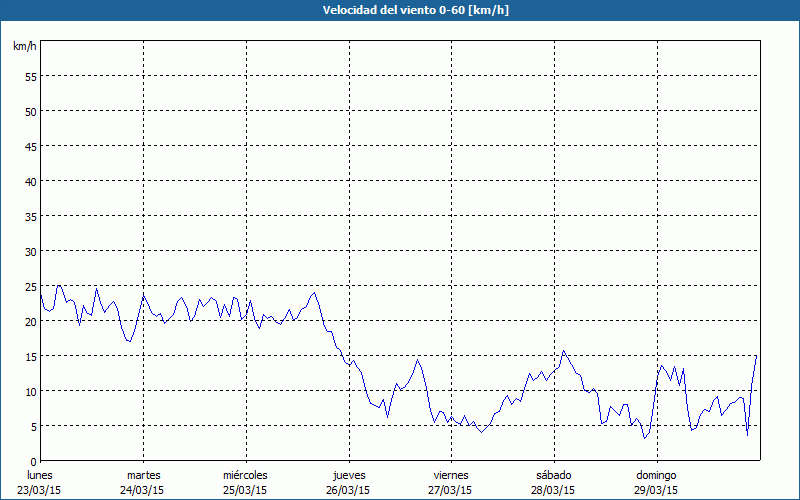This screenshot has height=500, width=800.
Task: Click the y-axis value 40
Action: click(30, 181)
